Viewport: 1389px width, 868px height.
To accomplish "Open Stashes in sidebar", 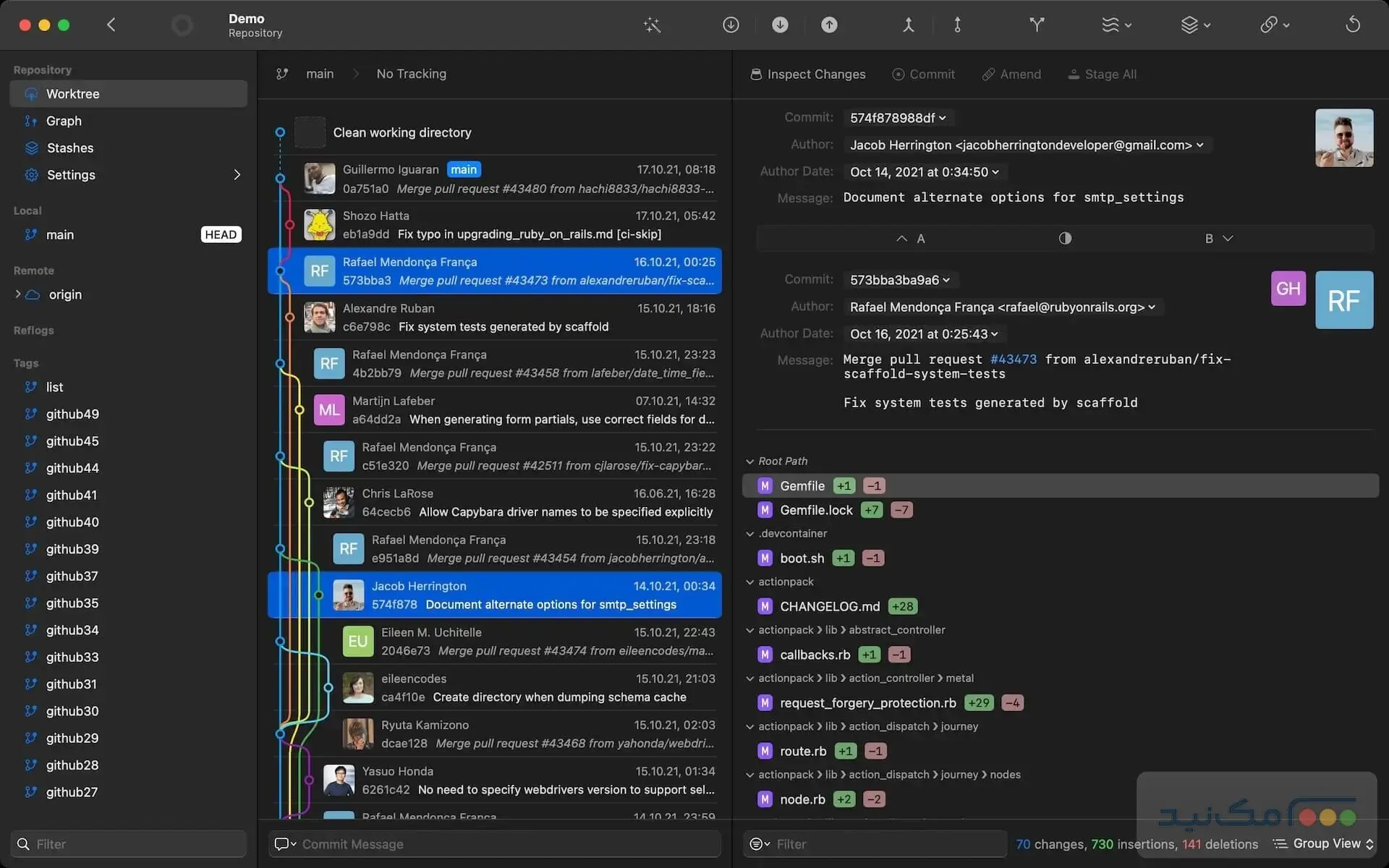I will [128, 148].
